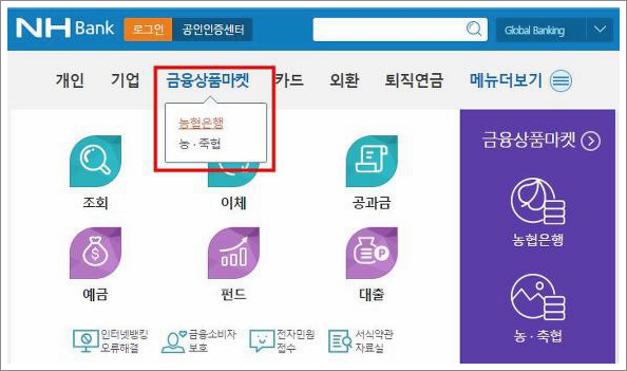
Task: Click the 펀드 label
Action: pos(234,295)
